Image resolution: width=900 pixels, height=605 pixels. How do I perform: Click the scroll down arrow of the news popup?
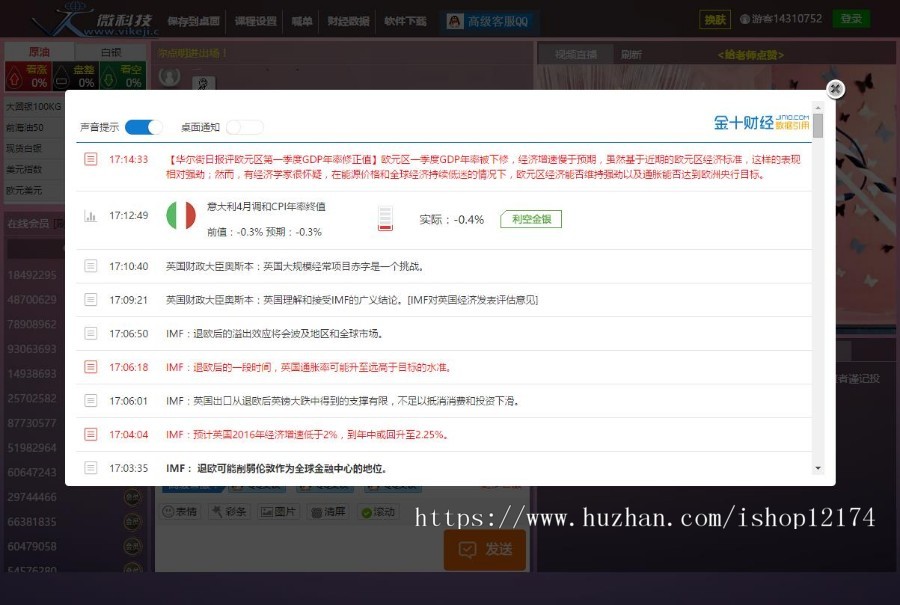click(x=818, y=468)
